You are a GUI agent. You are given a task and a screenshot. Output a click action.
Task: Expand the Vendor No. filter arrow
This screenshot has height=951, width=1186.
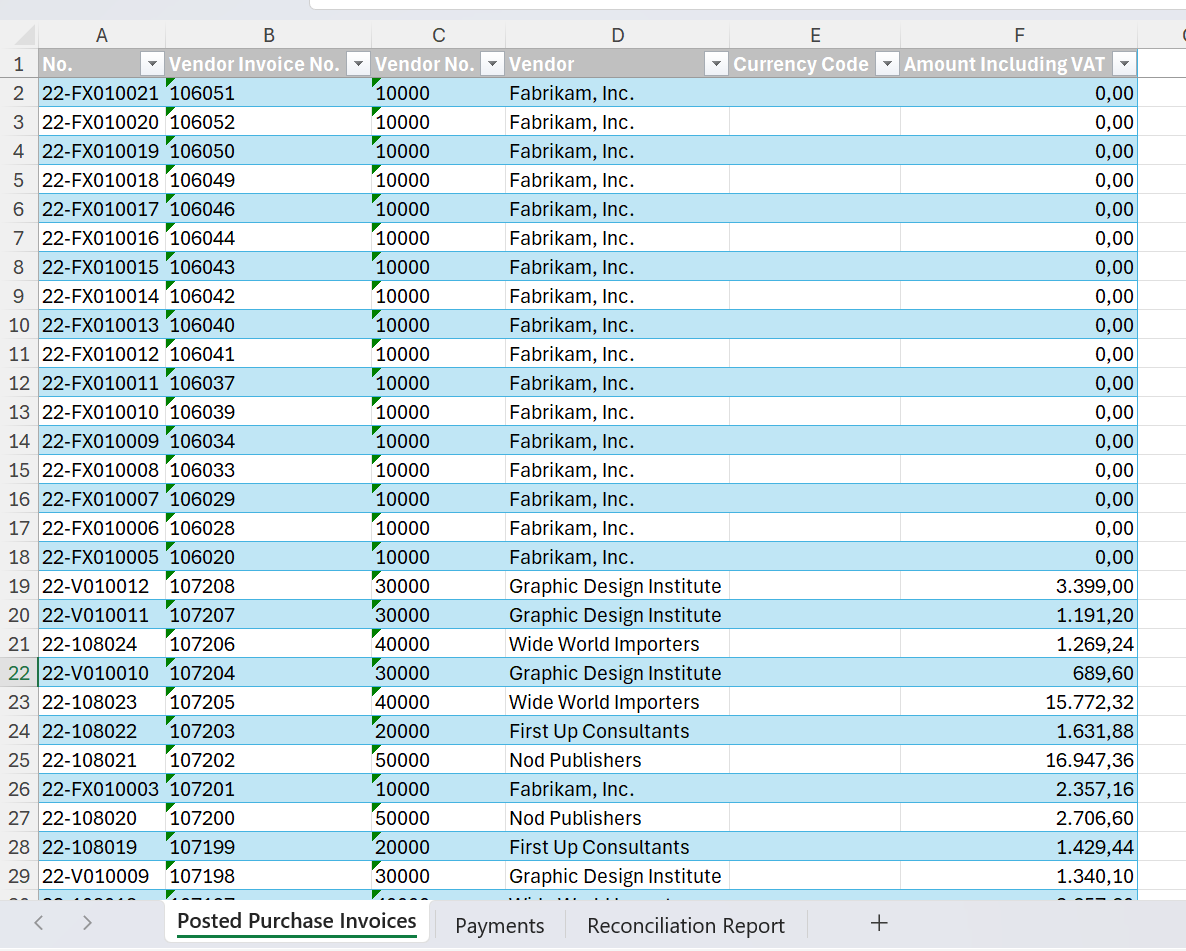pyautogui.click(x=492, y=64)
